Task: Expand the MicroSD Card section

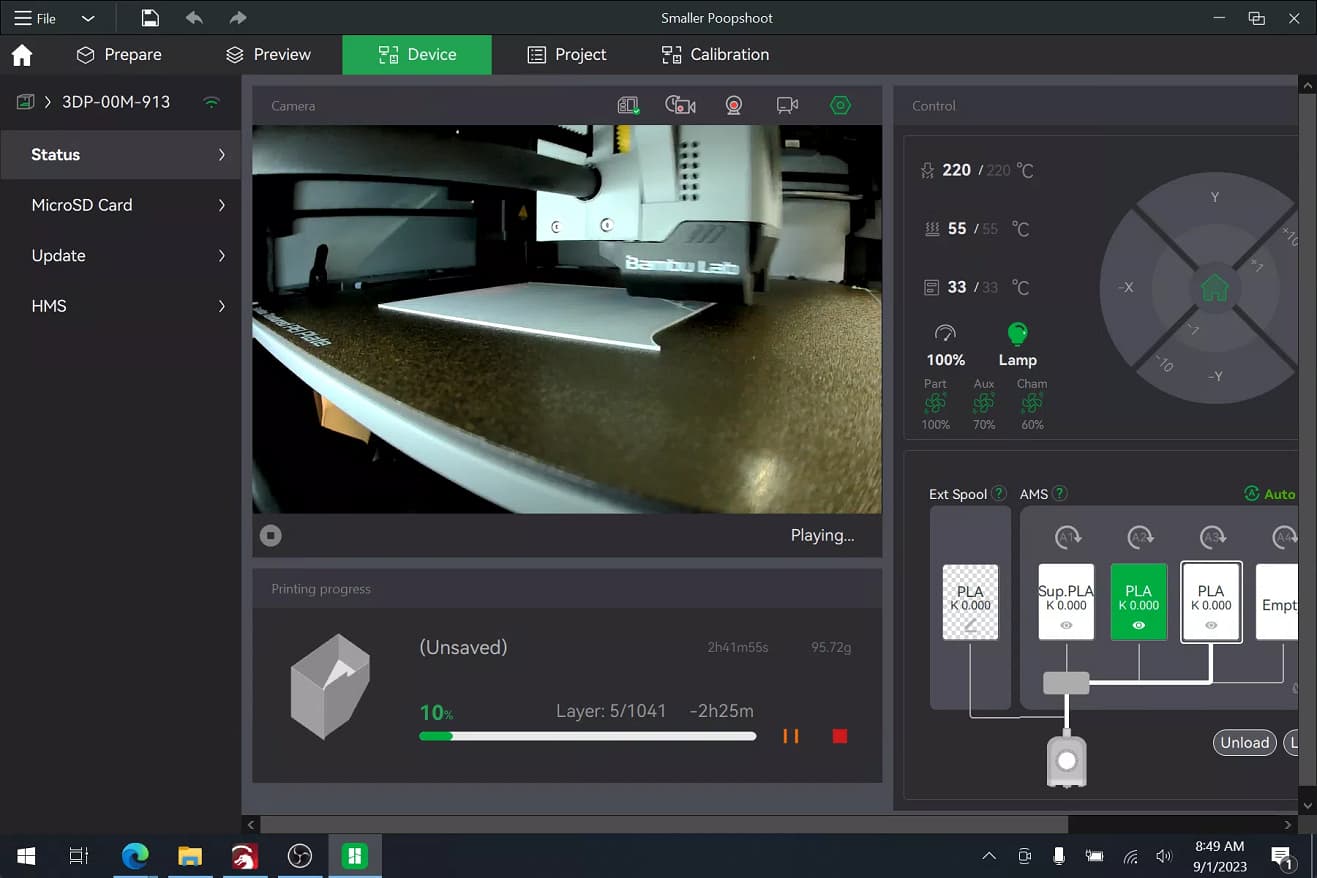Action: tap(121, 205)
